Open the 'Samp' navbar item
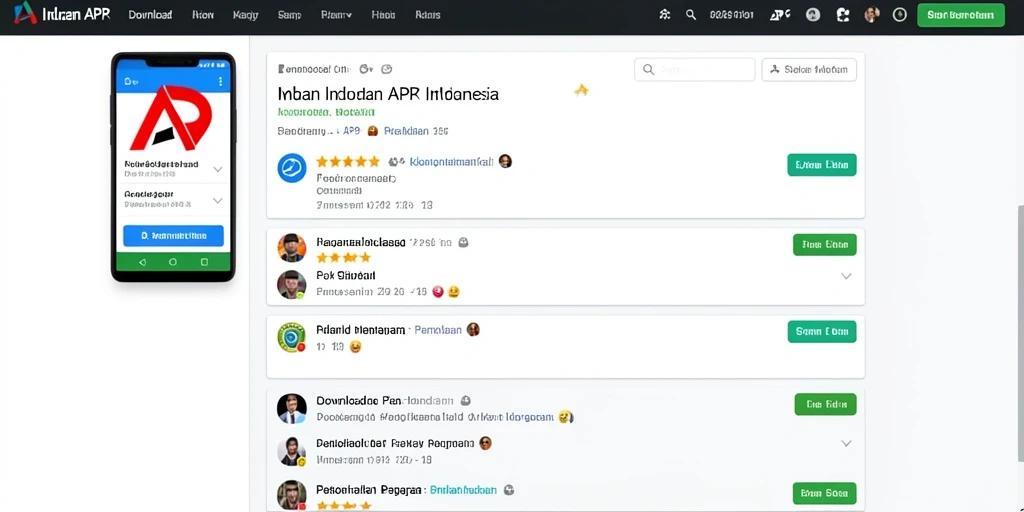The height and width of the screenshot is (512, 1024). tap(289, 15)
